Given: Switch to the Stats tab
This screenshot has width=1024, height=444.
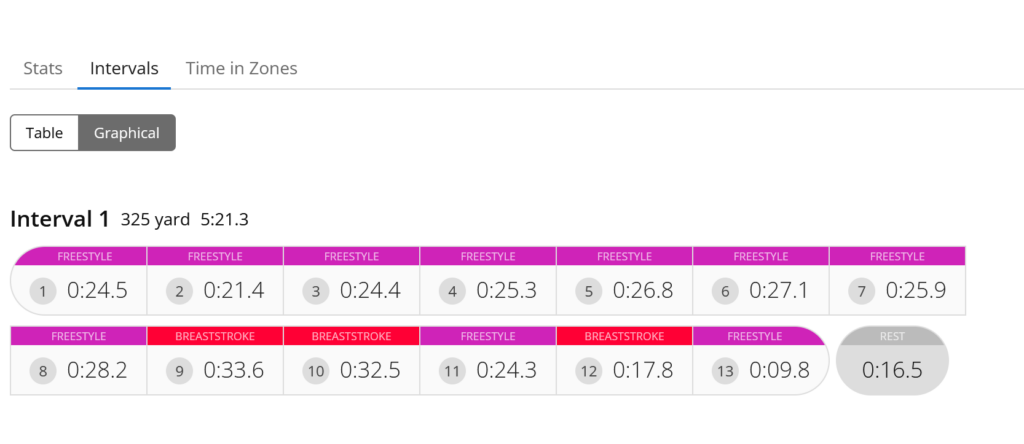Looking at the screenshot, I should [43, 69].
